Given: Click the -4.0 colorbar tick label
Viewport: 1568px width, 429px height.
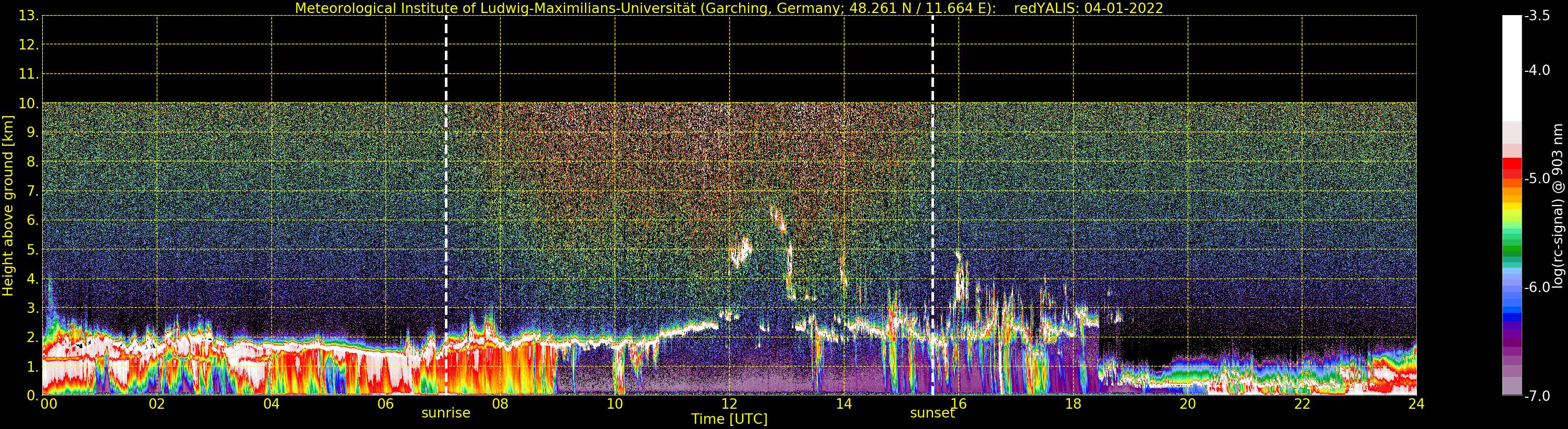Looking at the screenshot, I should [1538, 71].
